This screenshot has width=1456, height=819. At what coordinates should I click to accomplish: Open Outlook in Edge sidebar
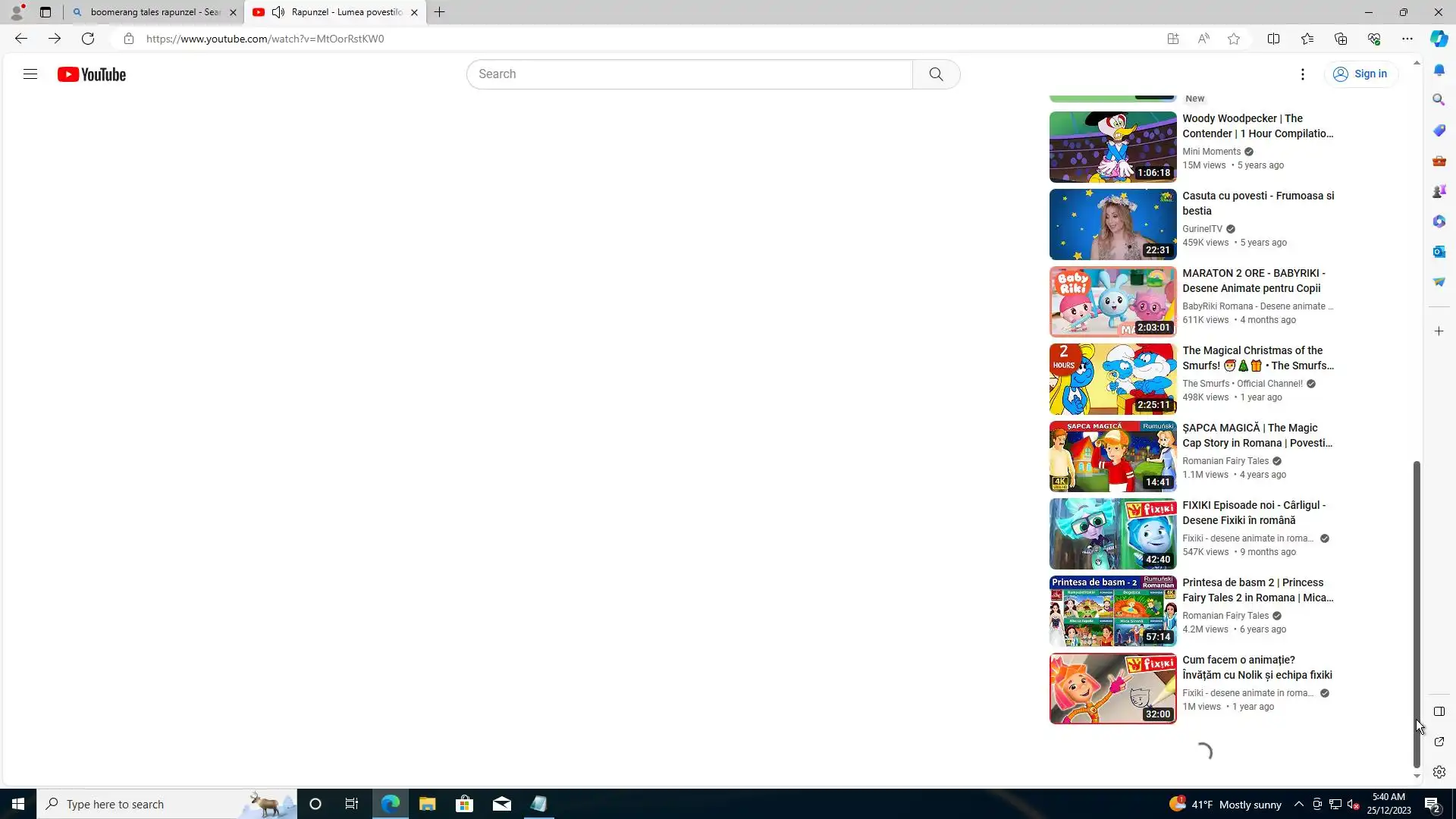(1439, 252)
